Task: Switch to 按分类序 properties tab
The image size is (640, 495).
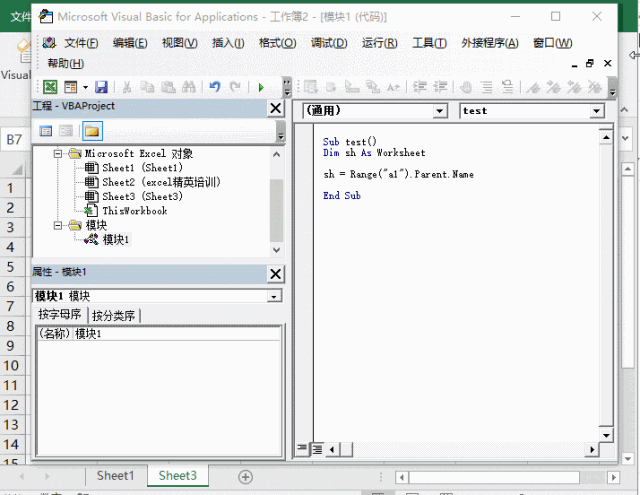Action: 113,315
